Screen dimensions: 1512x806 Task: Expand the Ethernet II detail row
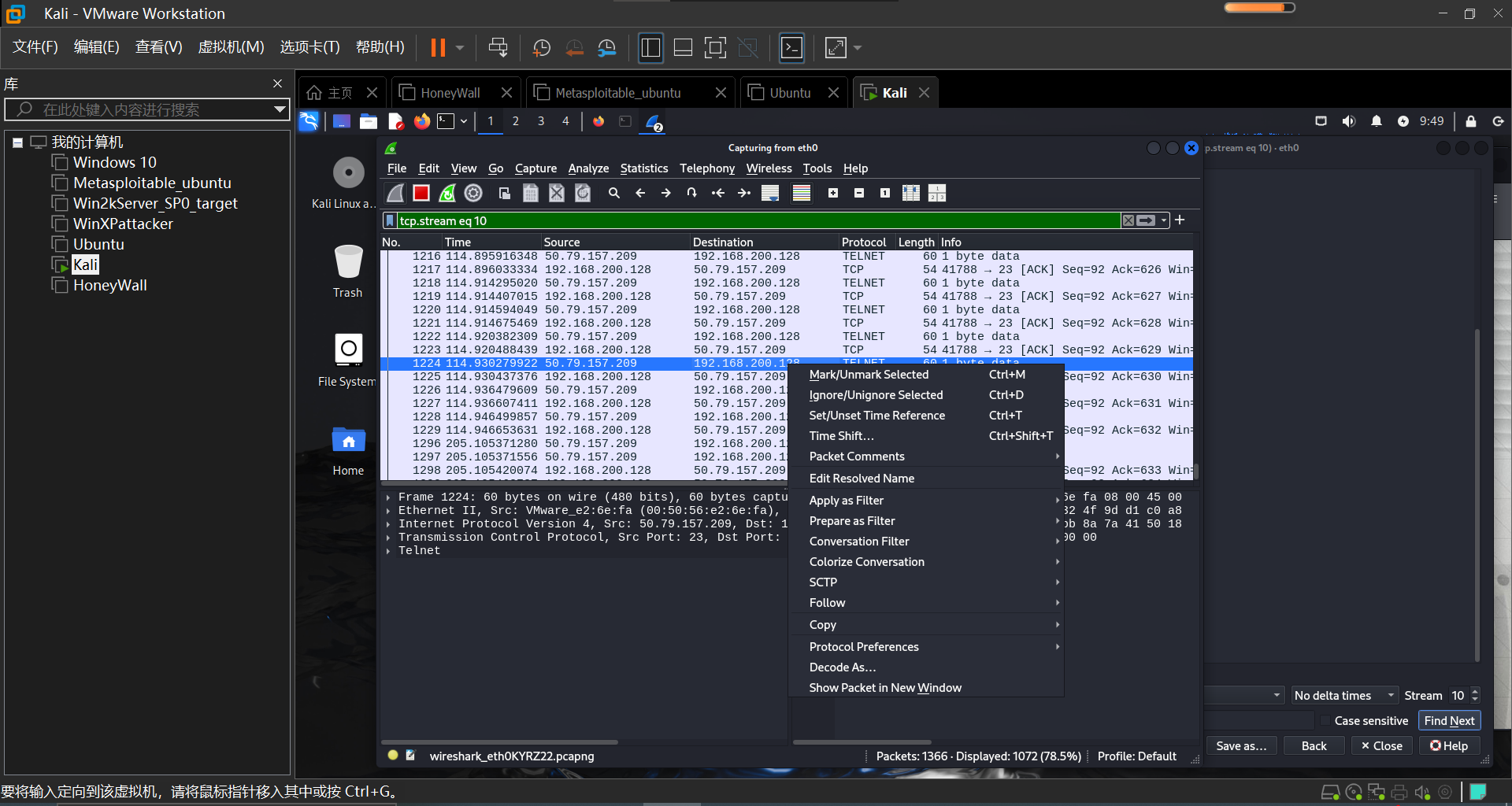pos(388,511)
